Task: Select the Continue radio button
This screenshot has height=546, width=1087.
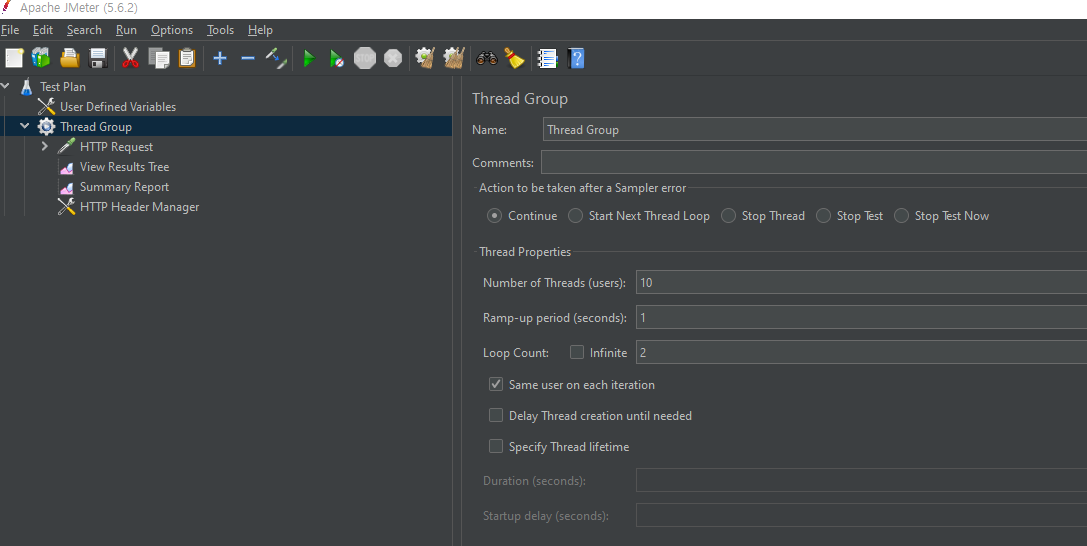Action: coord(494,215)
